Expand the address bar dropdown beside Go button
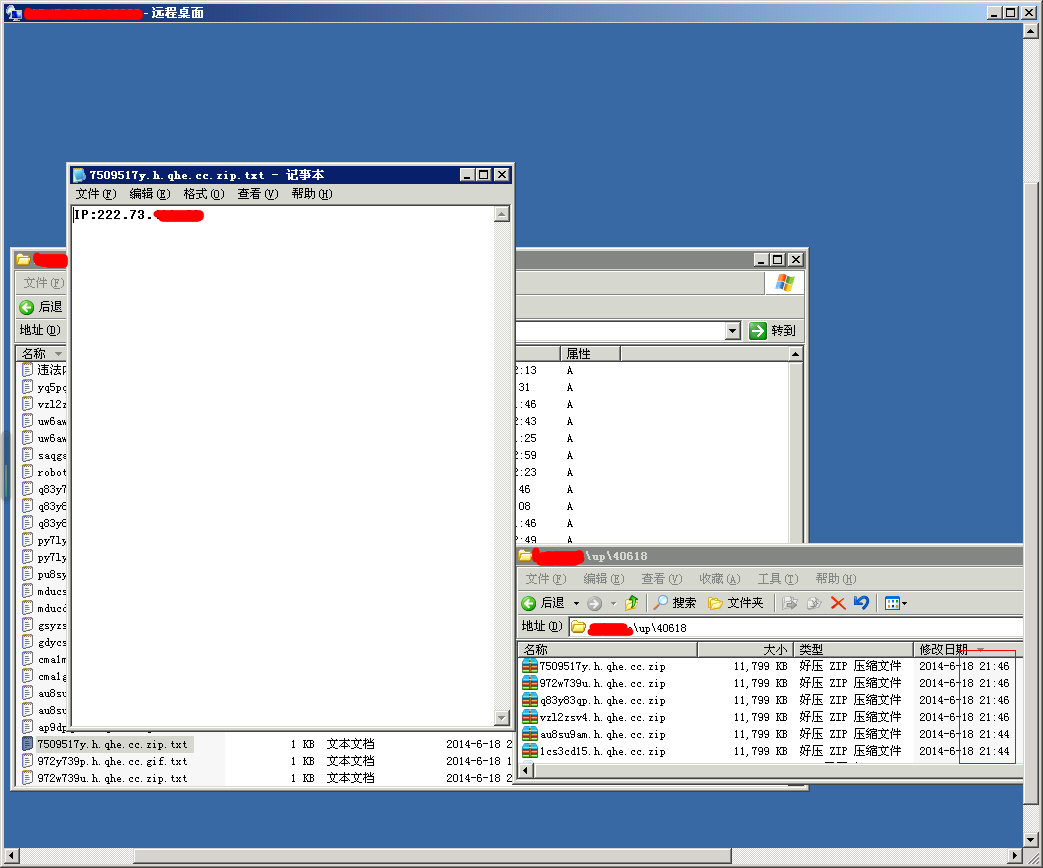This screenshot has width=1043, height=868. [x=732, y=331]
